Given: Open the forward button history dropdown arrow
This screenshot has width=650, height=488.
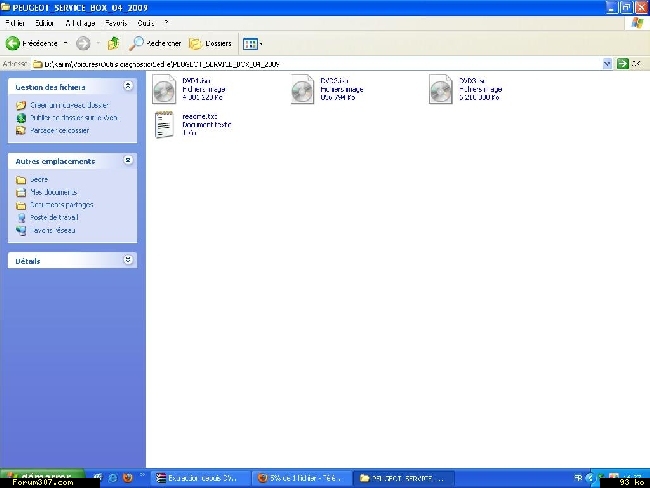Looking at the screenshot, I should pos(98,43).
